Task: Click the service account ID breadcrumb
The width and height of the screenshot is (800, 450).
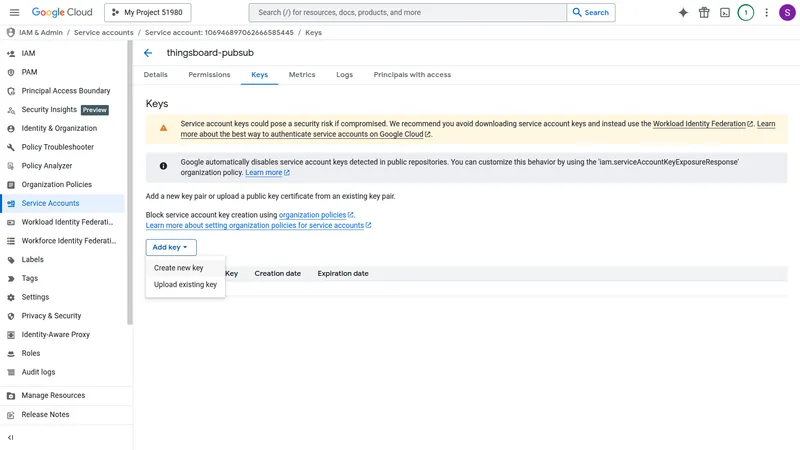Action: [x=219, y=32]
